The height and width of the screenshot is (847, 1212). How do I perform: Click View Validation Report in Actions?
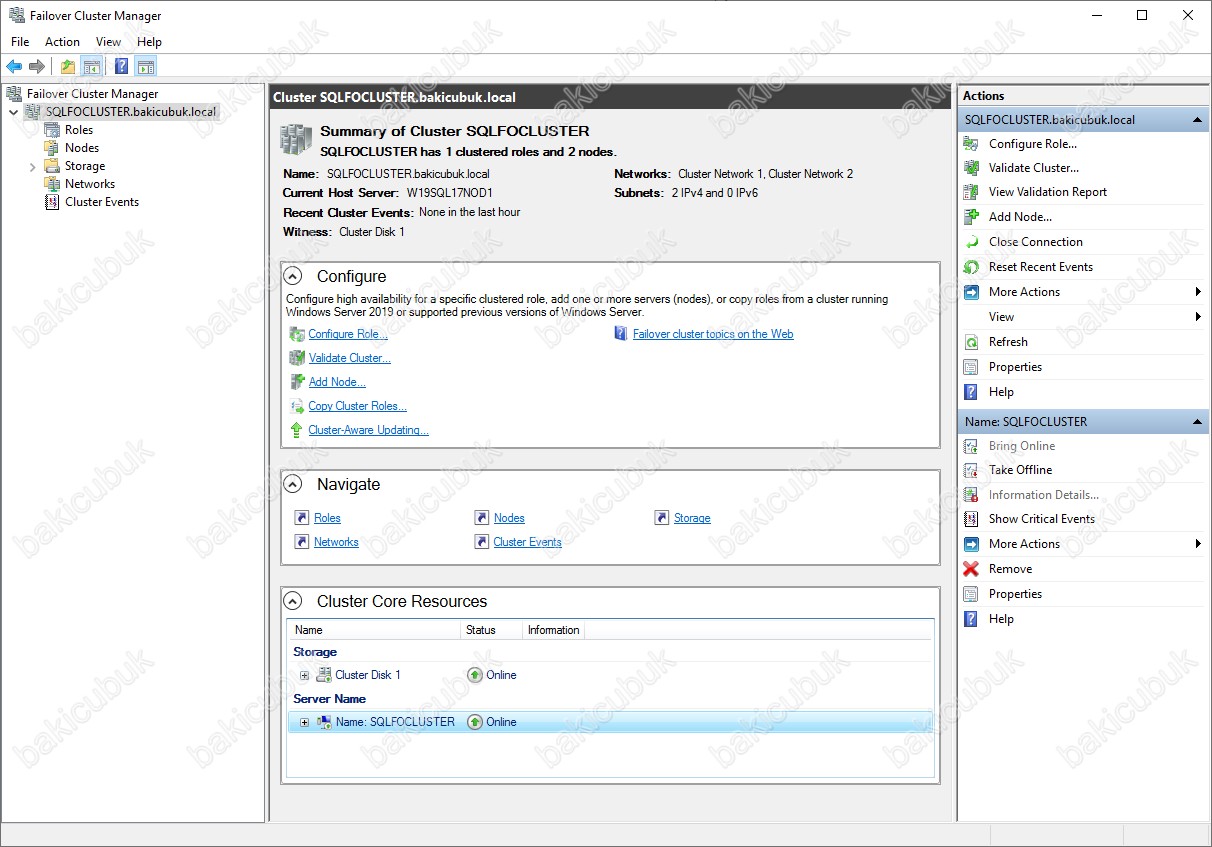1047,192
